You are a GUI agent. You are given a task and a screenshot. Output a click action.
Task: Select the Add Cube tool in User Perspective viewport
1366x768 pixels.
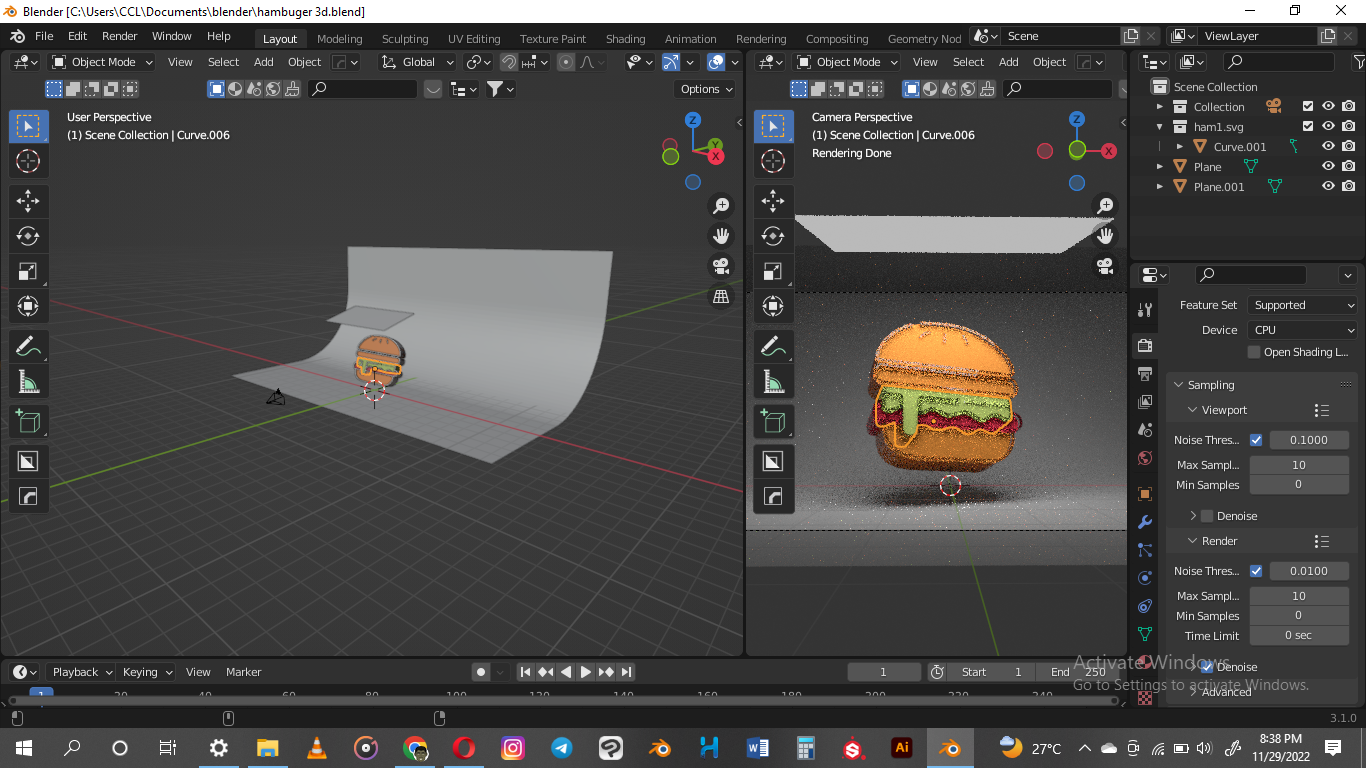[x=27, y=422]
